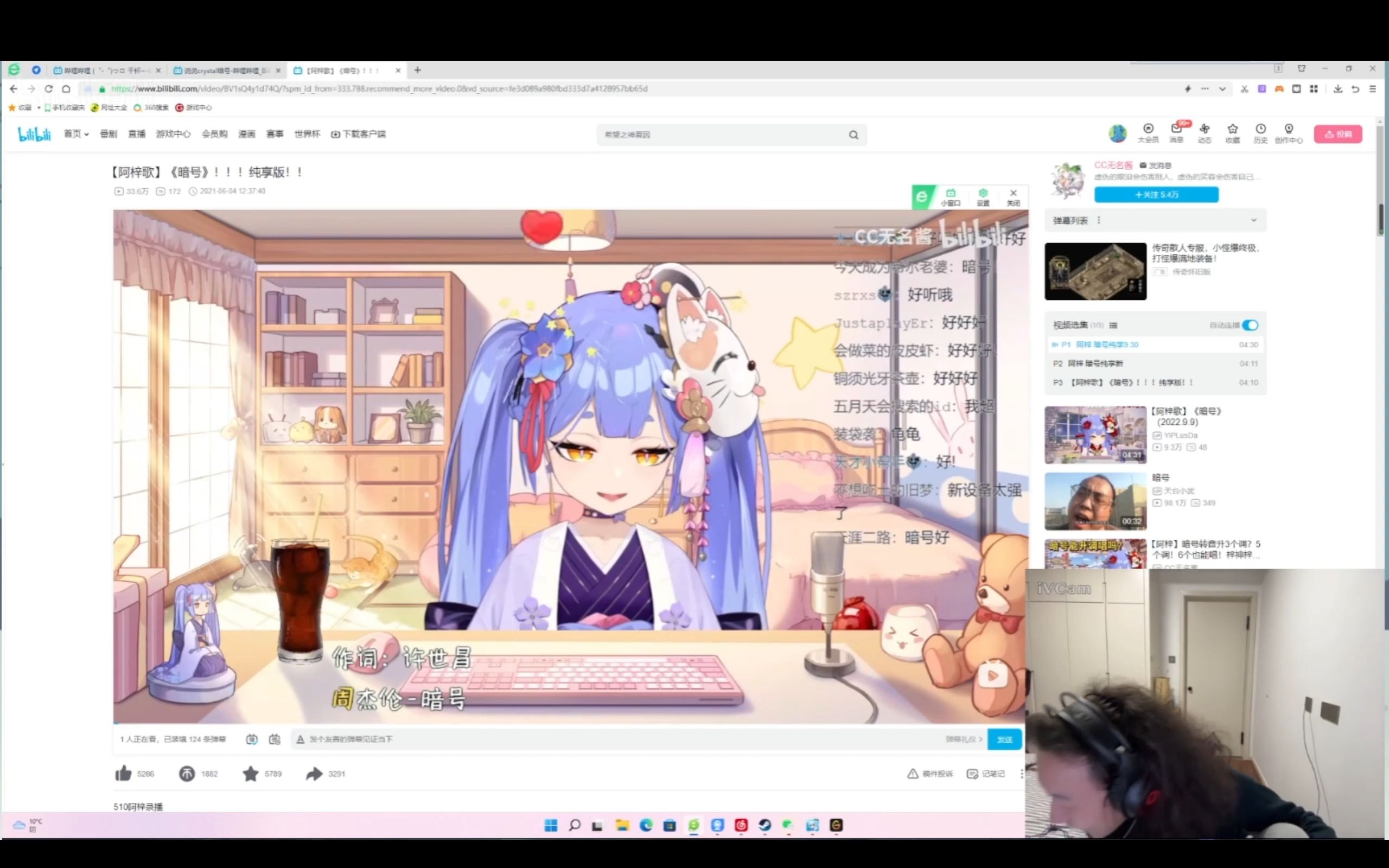Click the search magnifier icon
1389x868 pixels.
click(x=853, y=135)
